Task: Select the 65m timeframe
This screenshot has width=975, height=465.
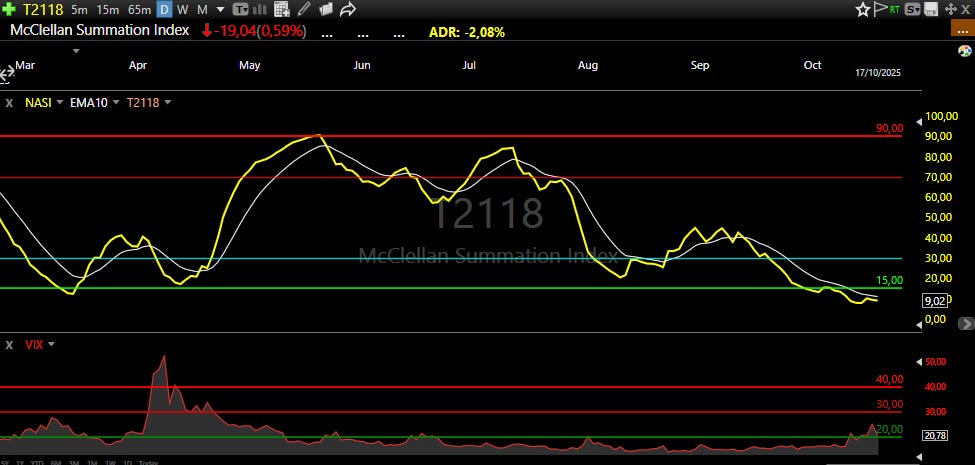Action: [139, 9]
